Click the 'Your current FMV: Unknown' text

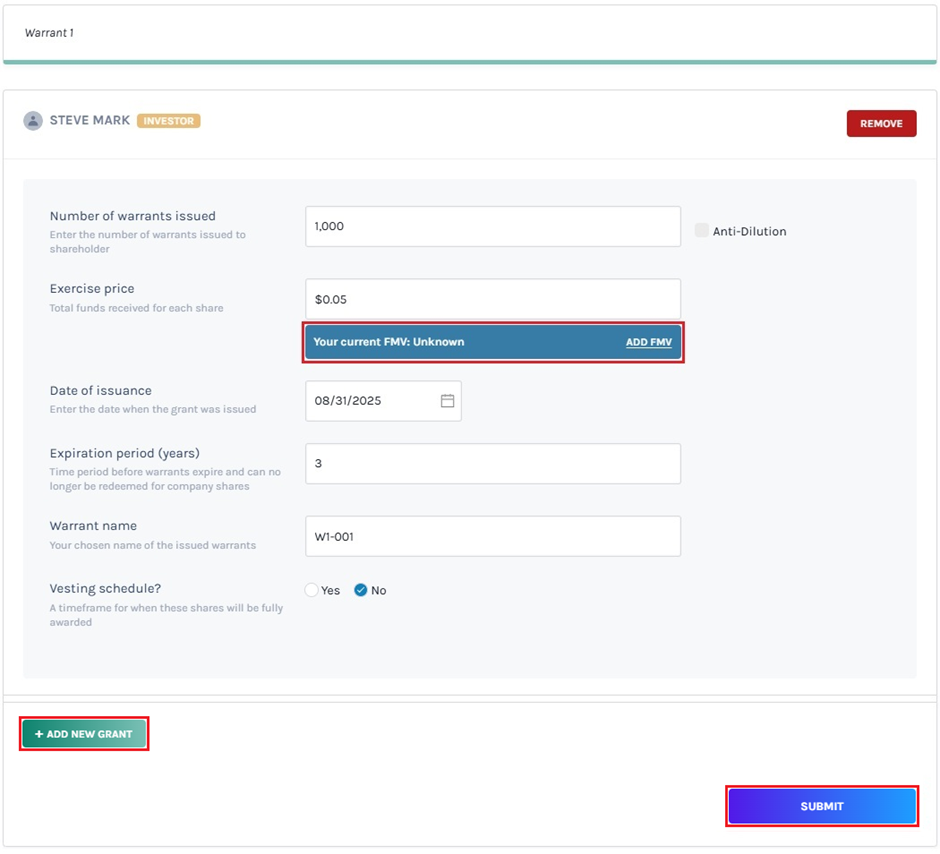389,342
